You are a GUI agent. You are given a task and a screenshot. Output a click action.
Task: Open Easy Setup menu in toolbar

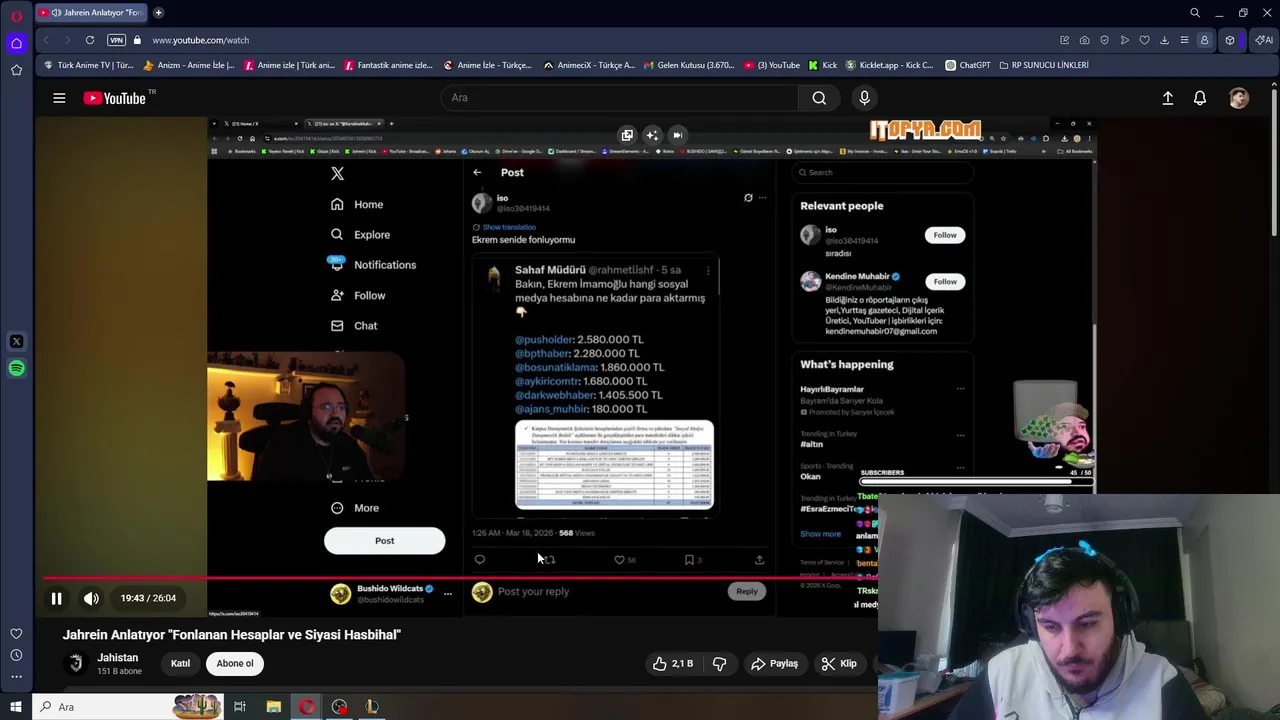(x=1184, y=40)
